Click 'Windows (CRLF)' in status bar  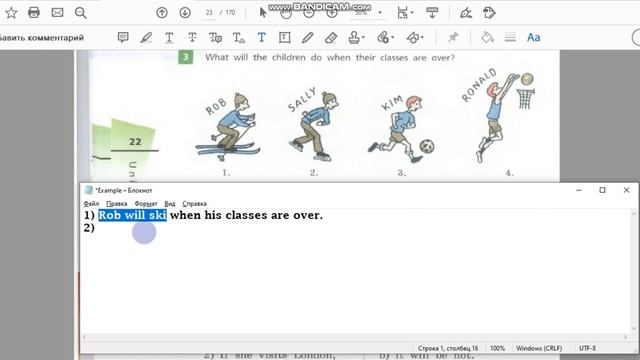pos(539,348)
